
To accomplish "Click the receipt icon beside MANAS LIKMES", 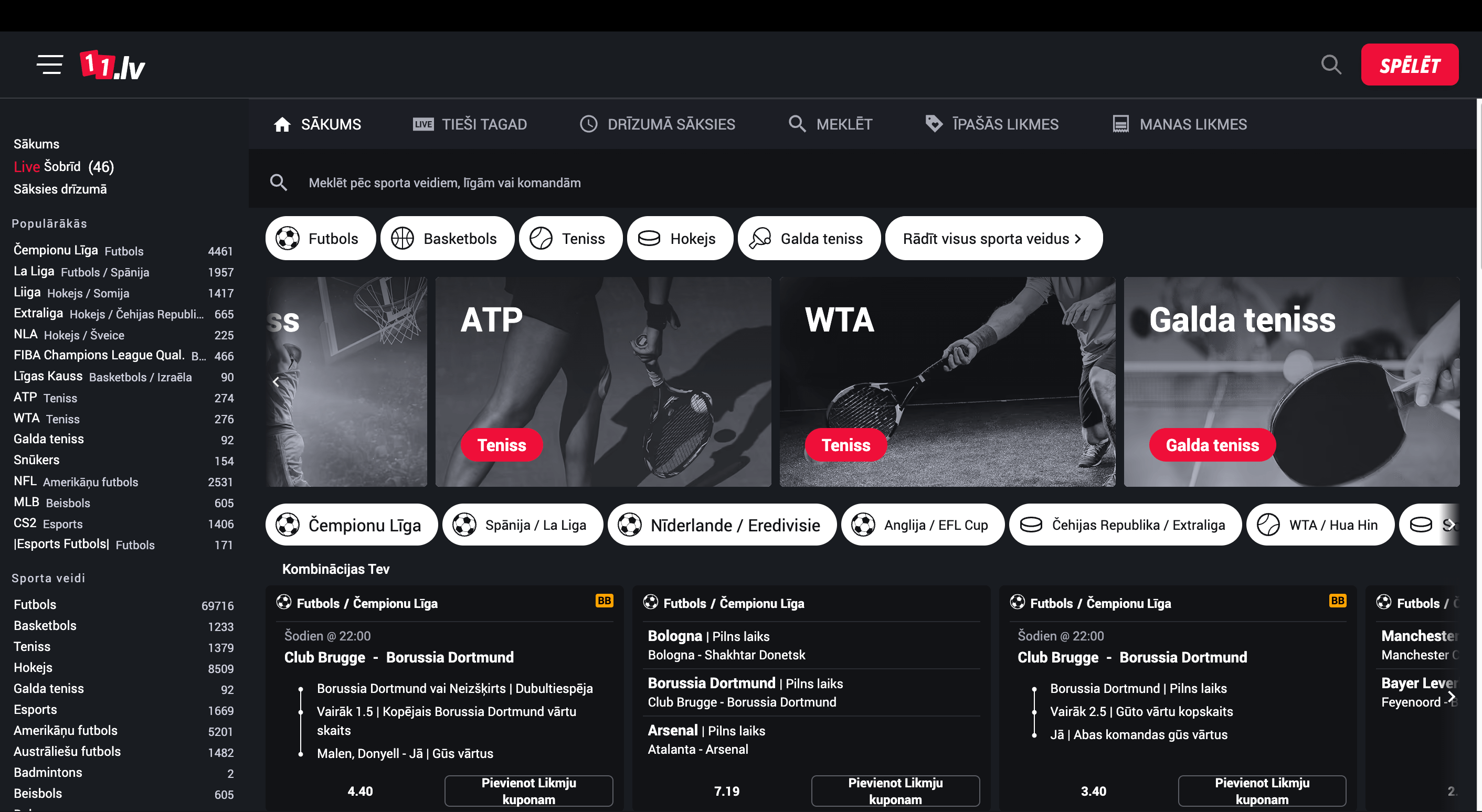I will [1120, 124].
